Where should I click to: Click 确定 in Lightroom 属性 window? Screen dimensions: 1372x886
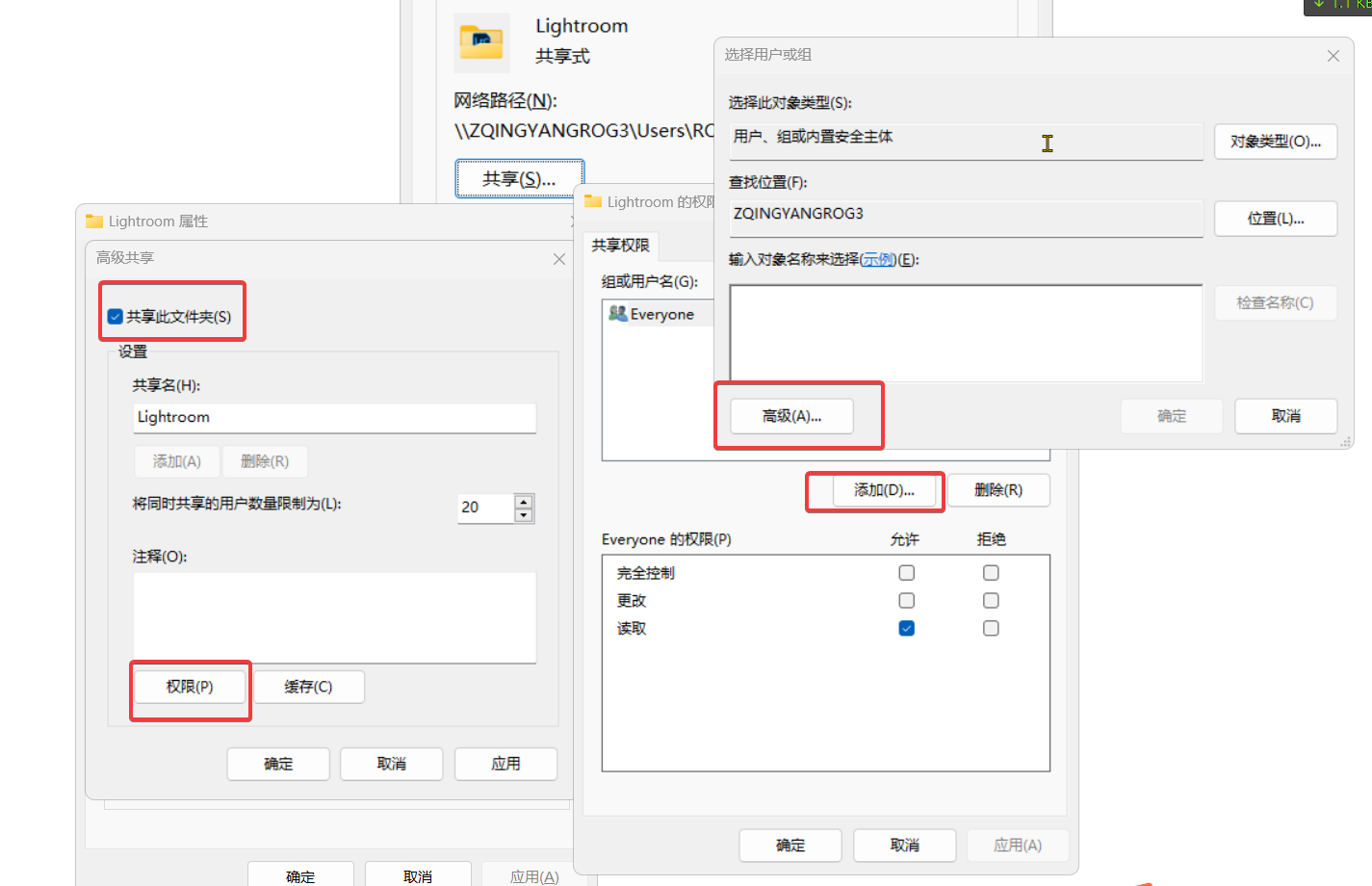pos(300,875)
